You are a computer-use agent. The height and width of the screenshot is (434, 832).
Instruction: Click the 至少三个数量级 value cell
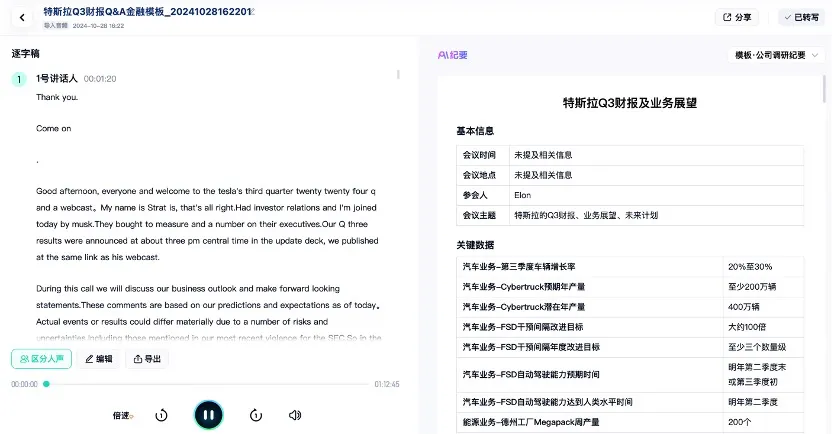(763, 347)
